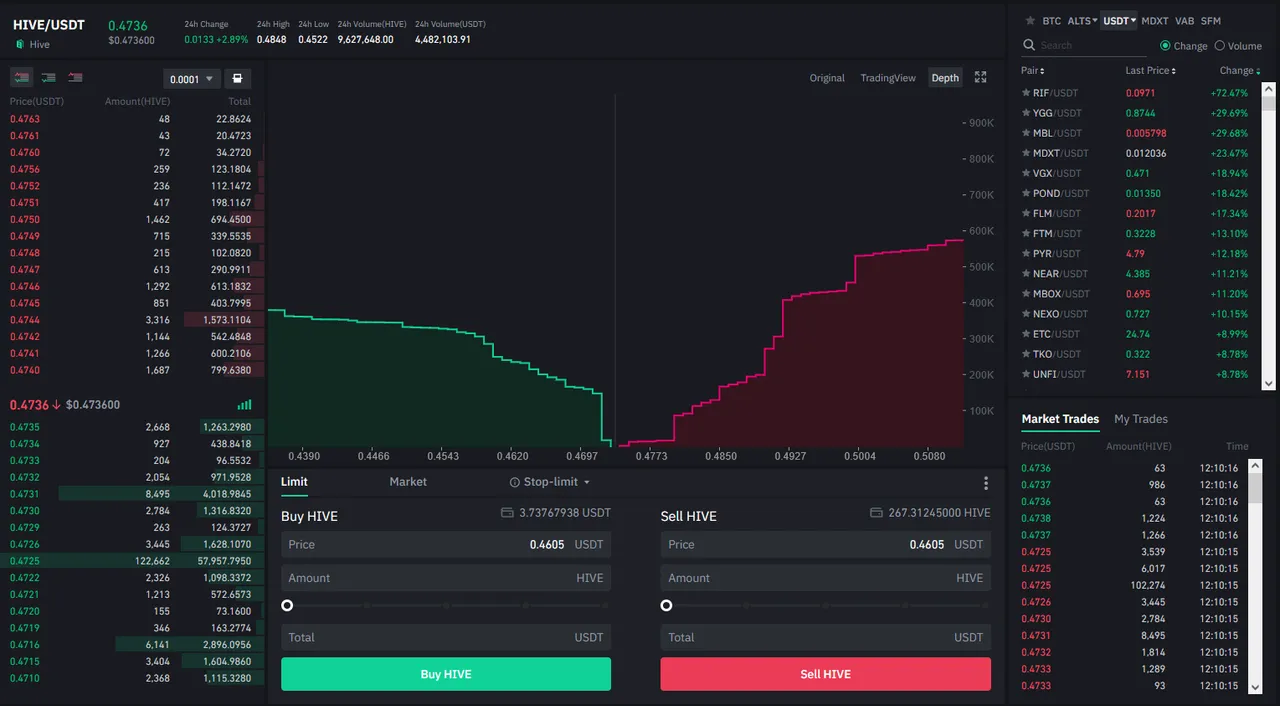Switch to BTC market tab
The width and height of the screenshot is (1280, 706).
click(x=1052, y=20)
